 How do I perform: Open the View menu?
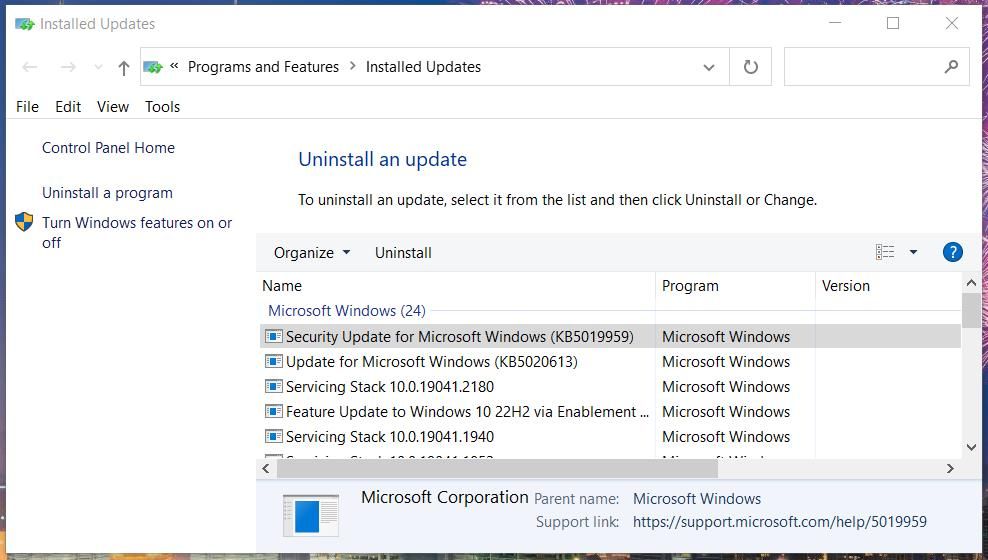point(113,106)
